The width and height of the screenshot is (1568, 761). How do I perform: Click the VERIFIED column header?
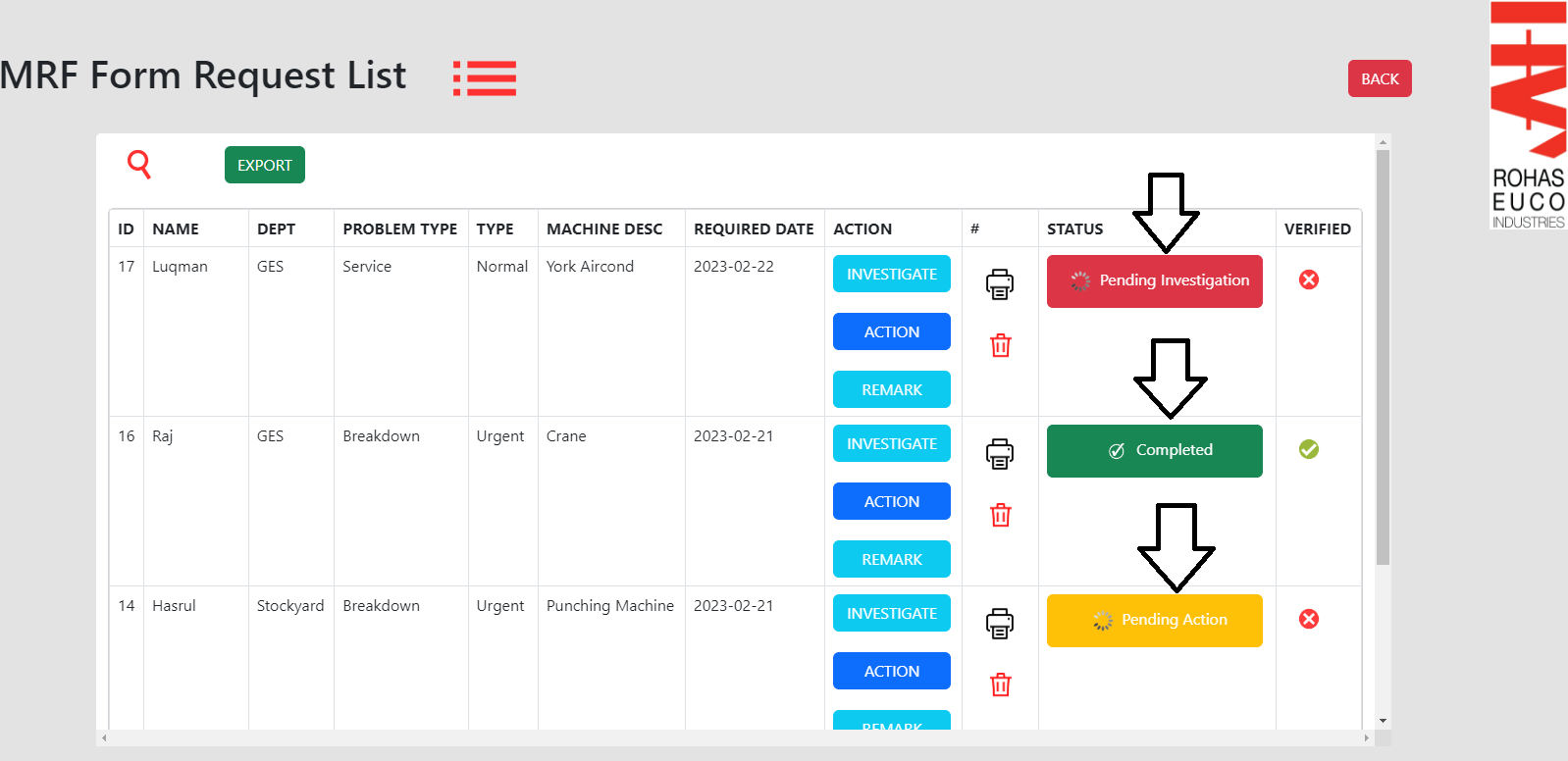point(1318,228)
